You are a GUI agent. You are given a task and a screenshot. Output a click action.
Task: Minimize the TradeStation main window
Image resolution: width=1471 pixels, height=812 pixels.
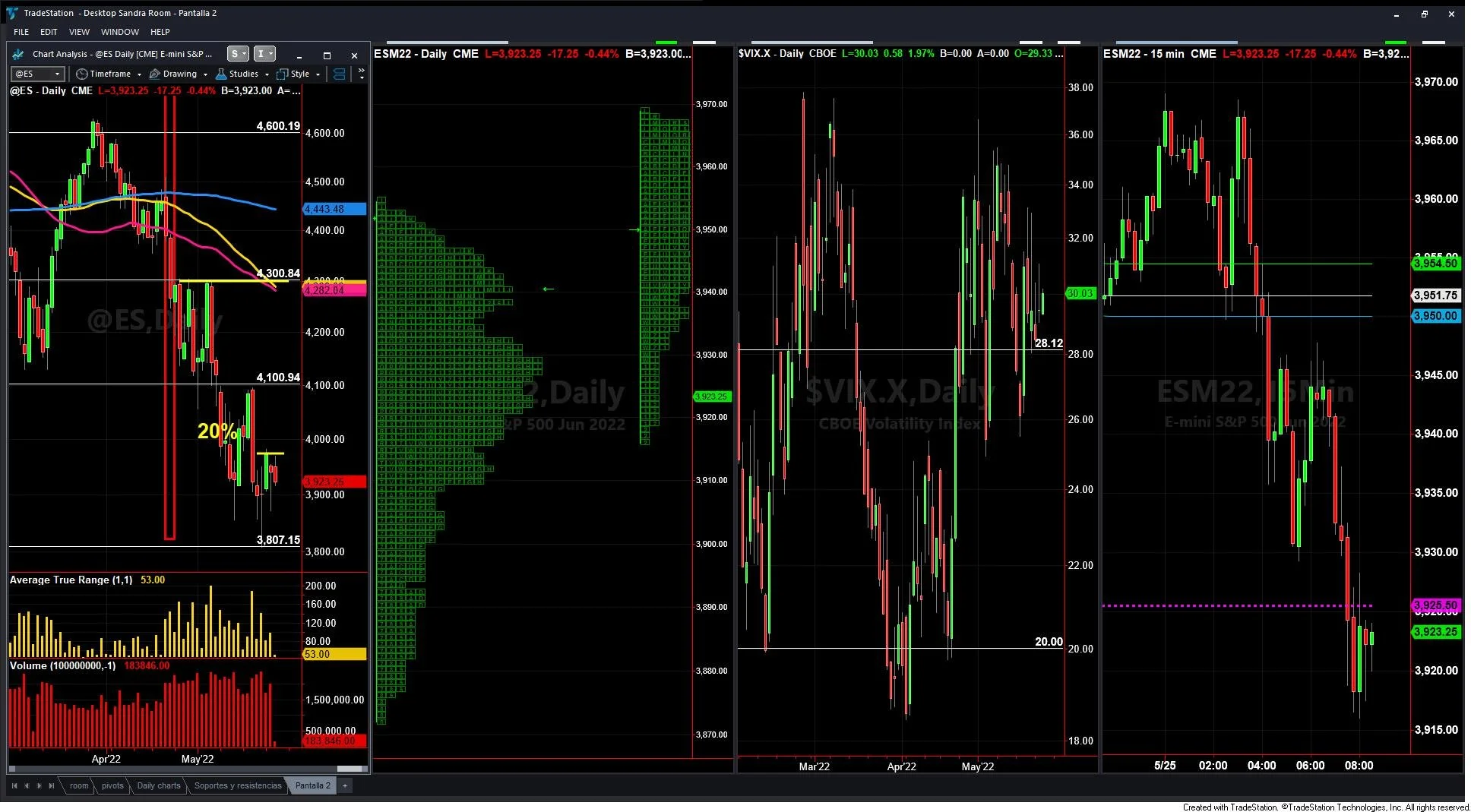[1397, 14]
